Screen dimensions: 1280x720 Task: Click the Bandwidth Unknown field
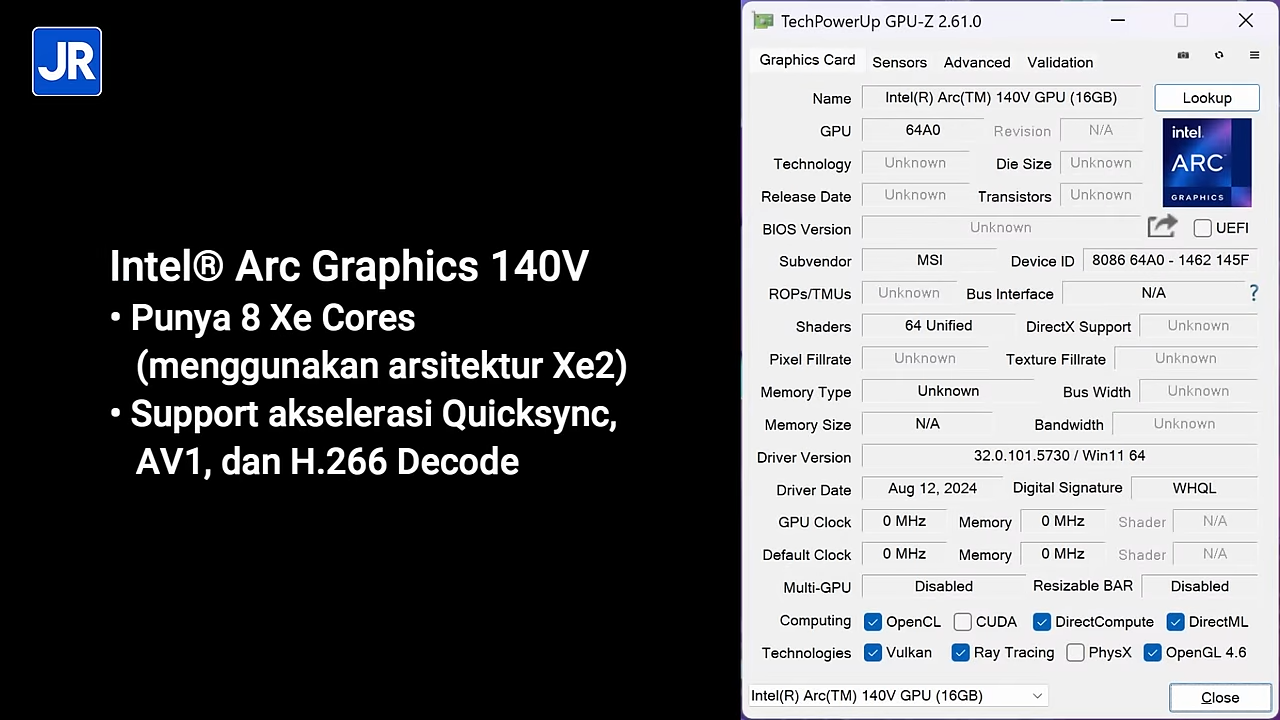pyautogui.click(x=1185, y=424)
